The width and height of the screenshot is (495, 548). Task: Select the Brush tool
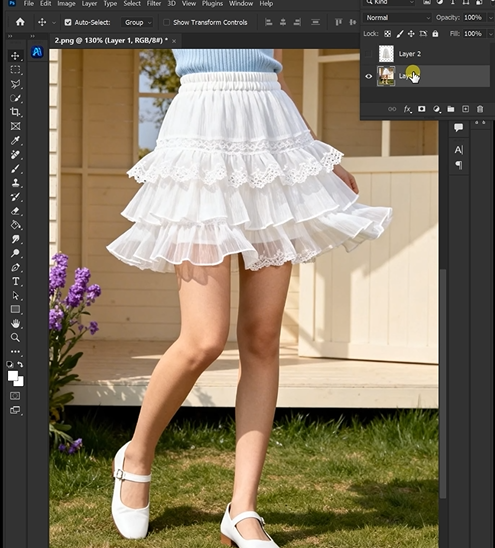[15, 169]
